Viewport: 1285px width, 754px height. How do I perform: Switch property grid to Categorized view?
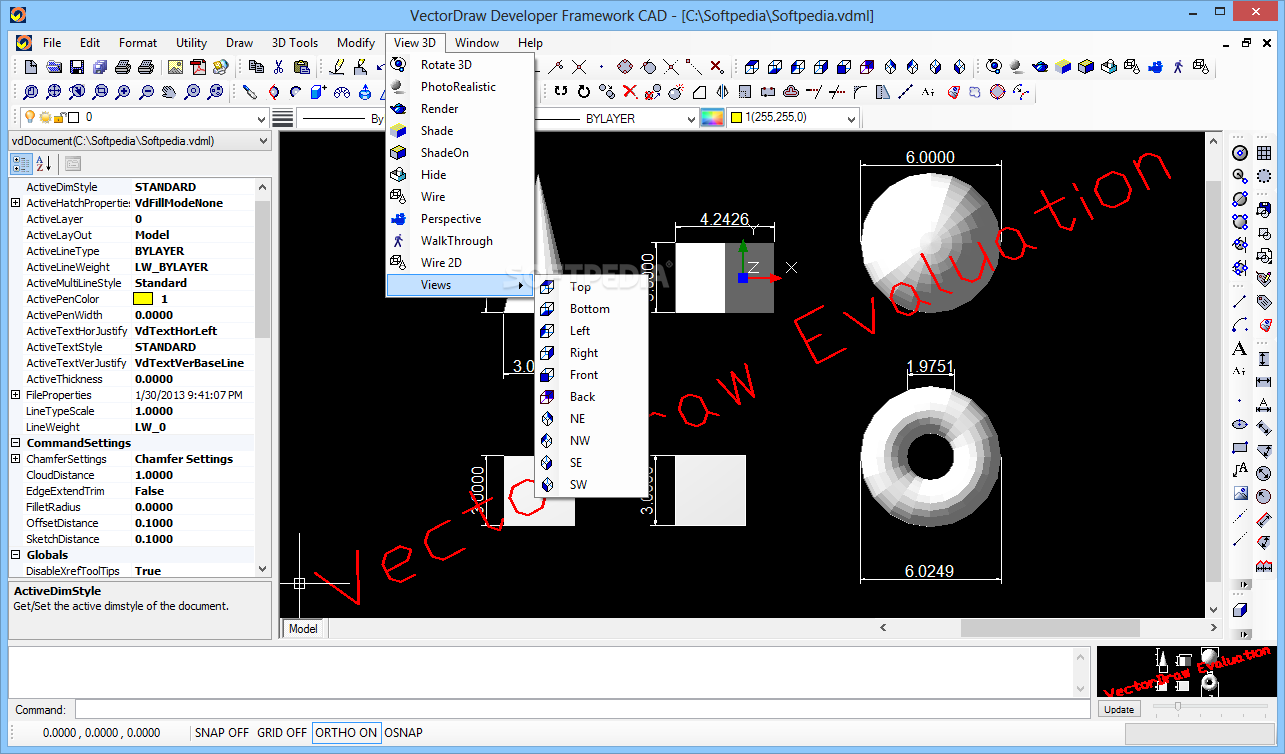(x=20, y=164)
